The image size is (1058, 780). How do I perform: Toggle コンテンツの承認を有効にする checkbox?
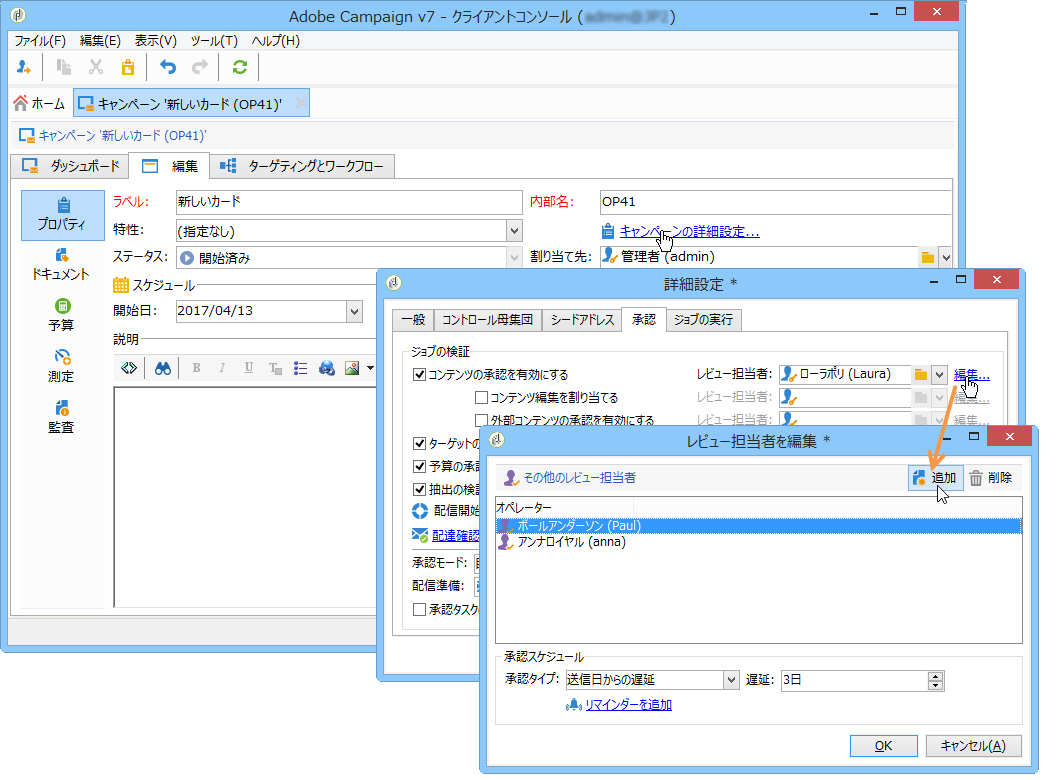(420, 374)
